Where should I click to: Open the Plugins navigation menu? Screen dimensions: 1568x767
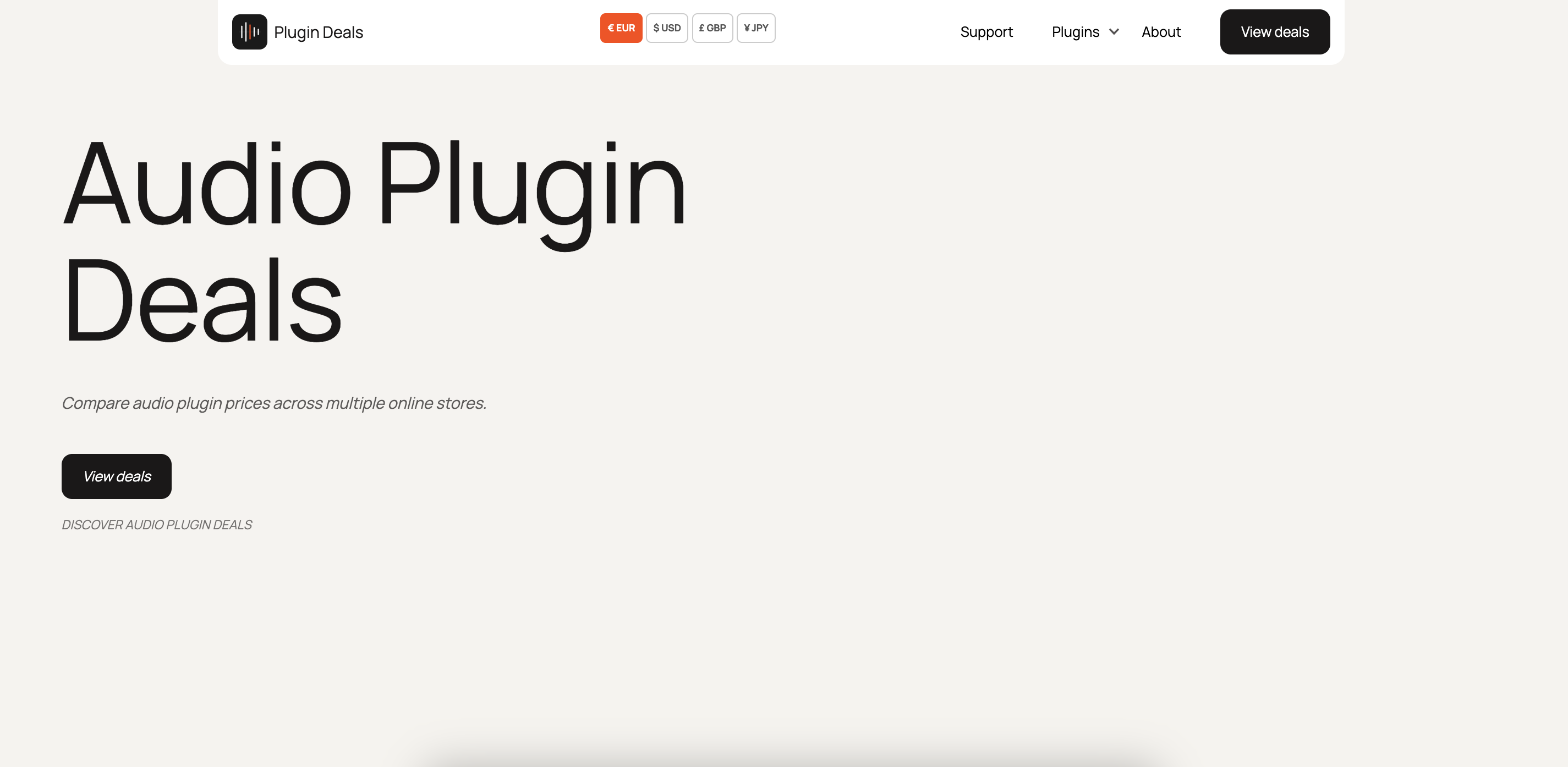(x=1076, y=32)
